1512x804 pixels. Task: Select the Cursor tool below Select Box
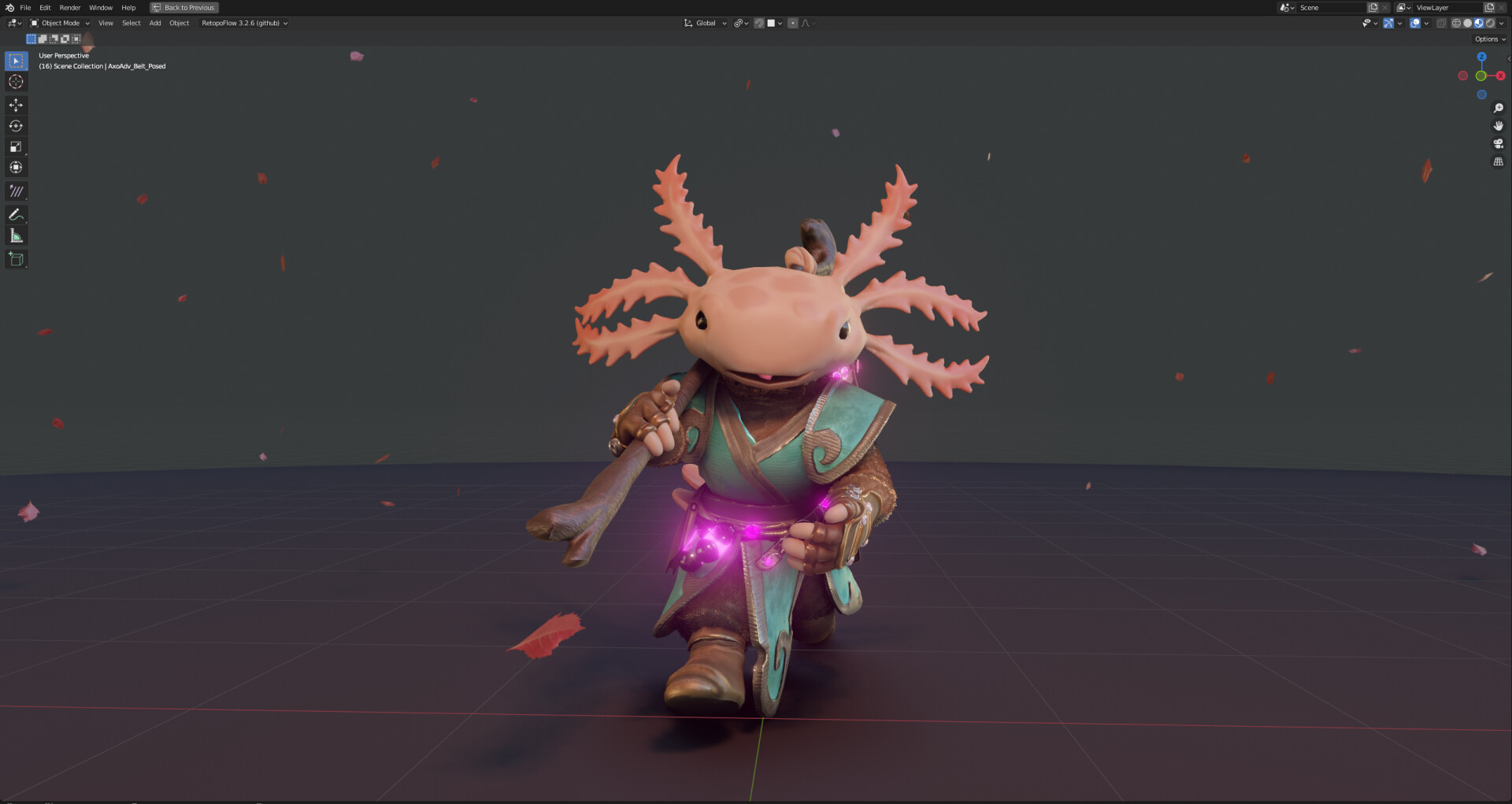point(16,81)
